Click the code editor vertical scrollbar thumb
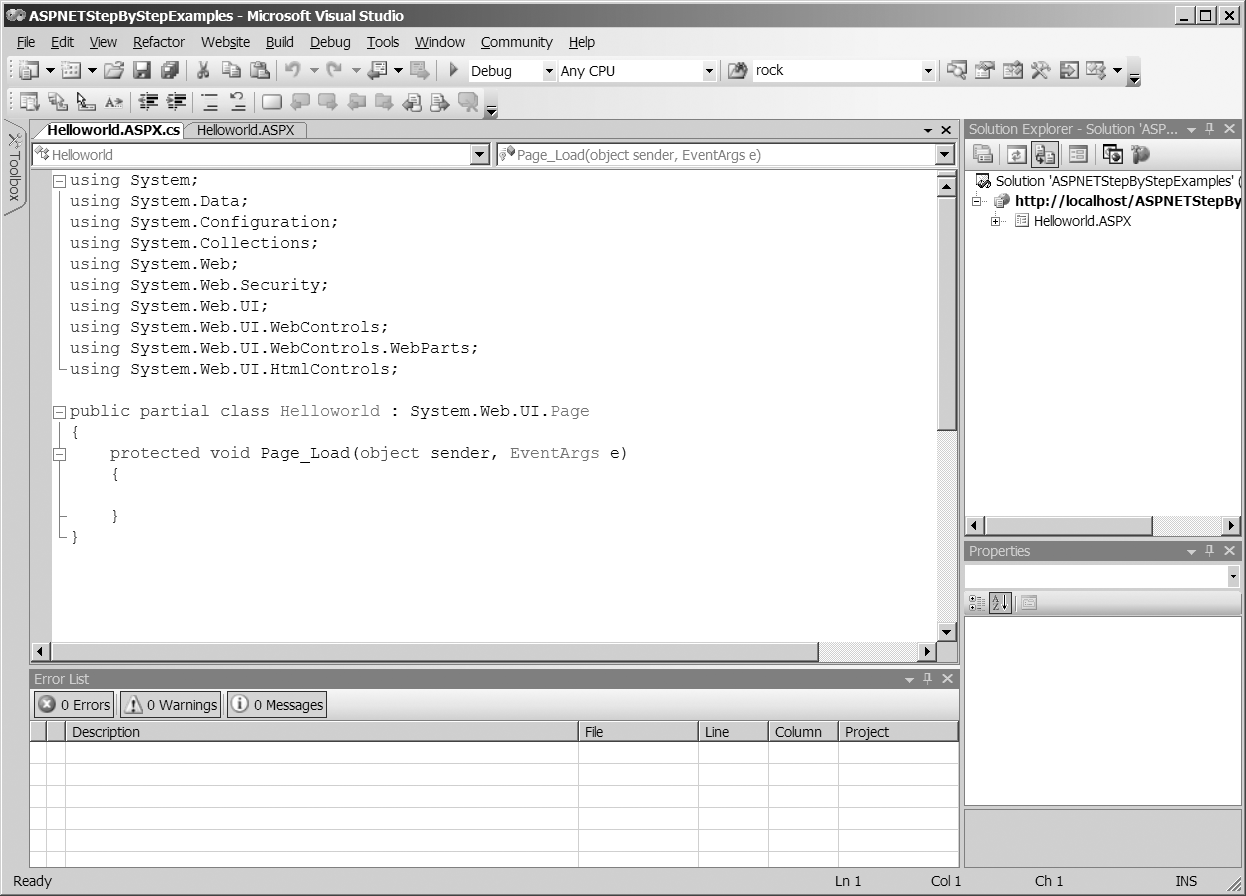Viewport: 1246px width, 896px height. (946, 312)
